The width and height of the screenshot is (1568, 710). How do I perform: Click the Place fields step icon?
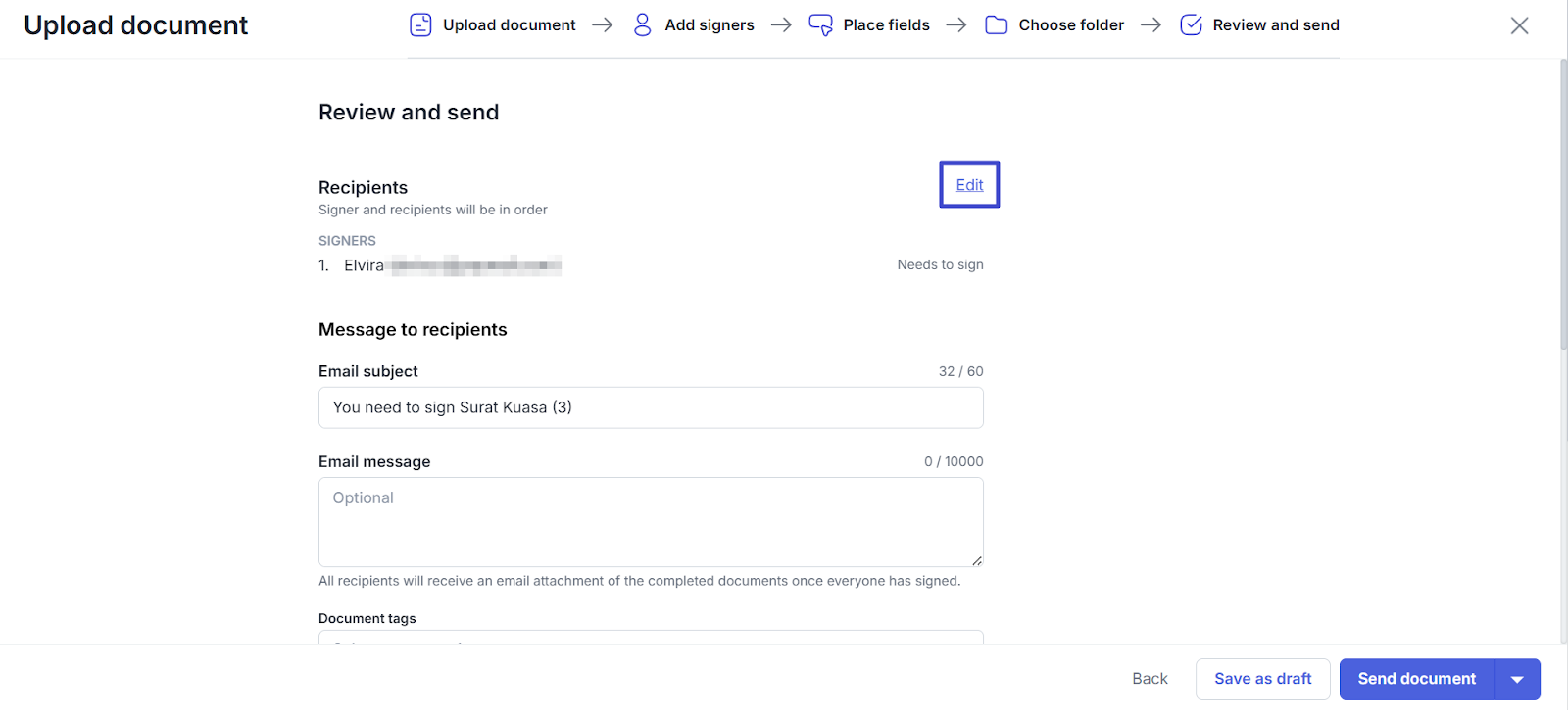(x=820, y=25)
